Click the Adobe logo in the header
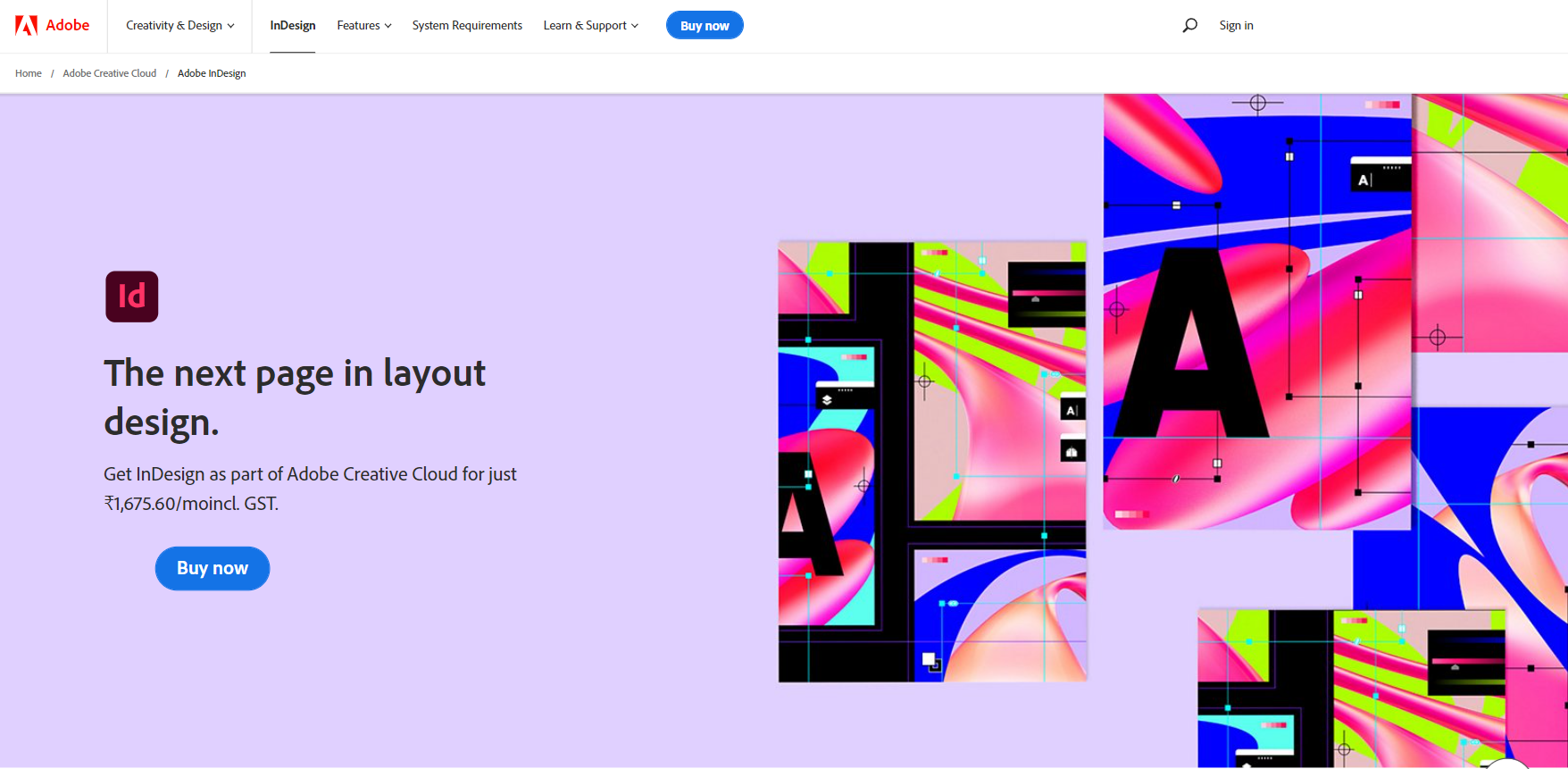Viewport: 1568px width, 769px height. (52, 25)
